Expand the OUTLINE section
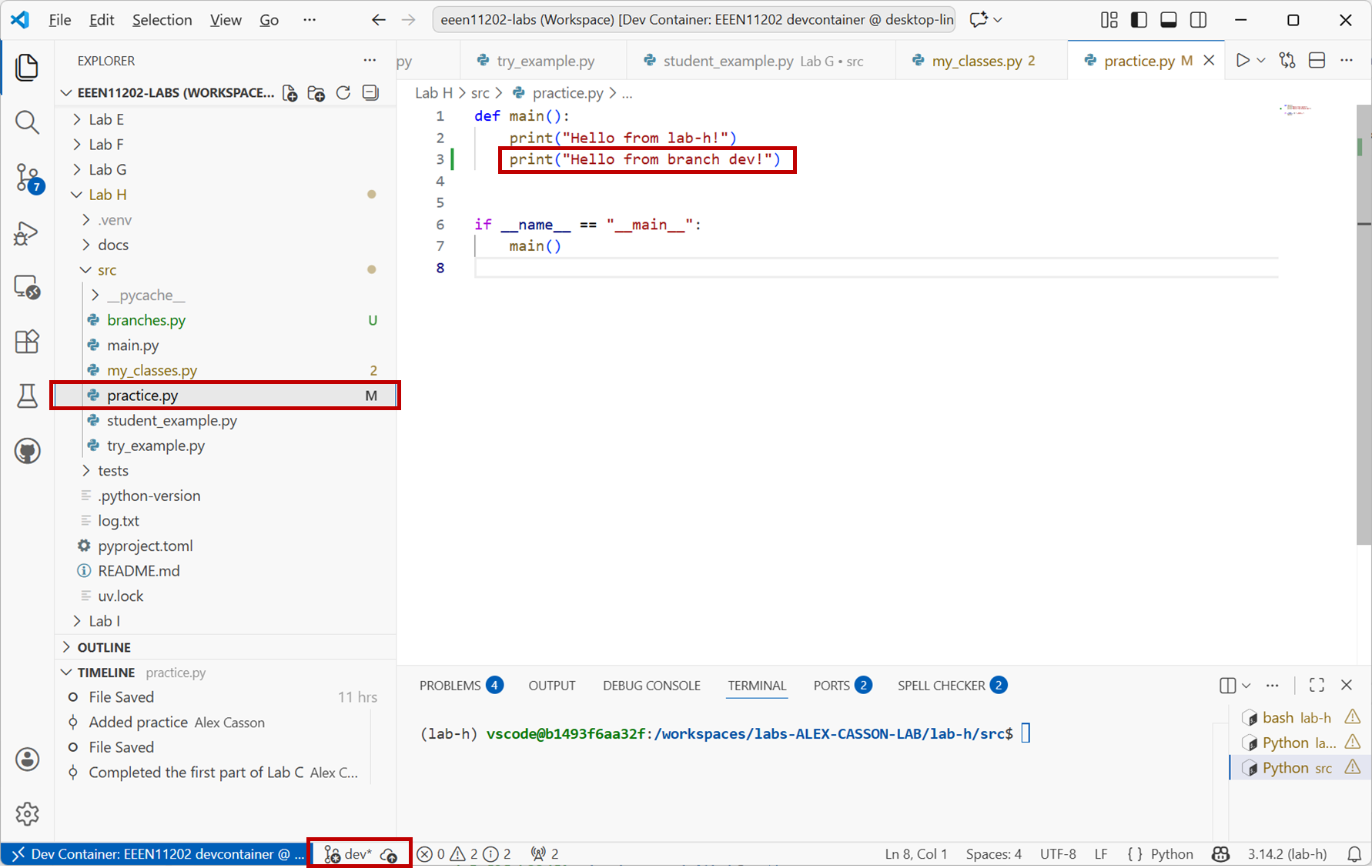The image size is (1372, 868). (104, 647)
